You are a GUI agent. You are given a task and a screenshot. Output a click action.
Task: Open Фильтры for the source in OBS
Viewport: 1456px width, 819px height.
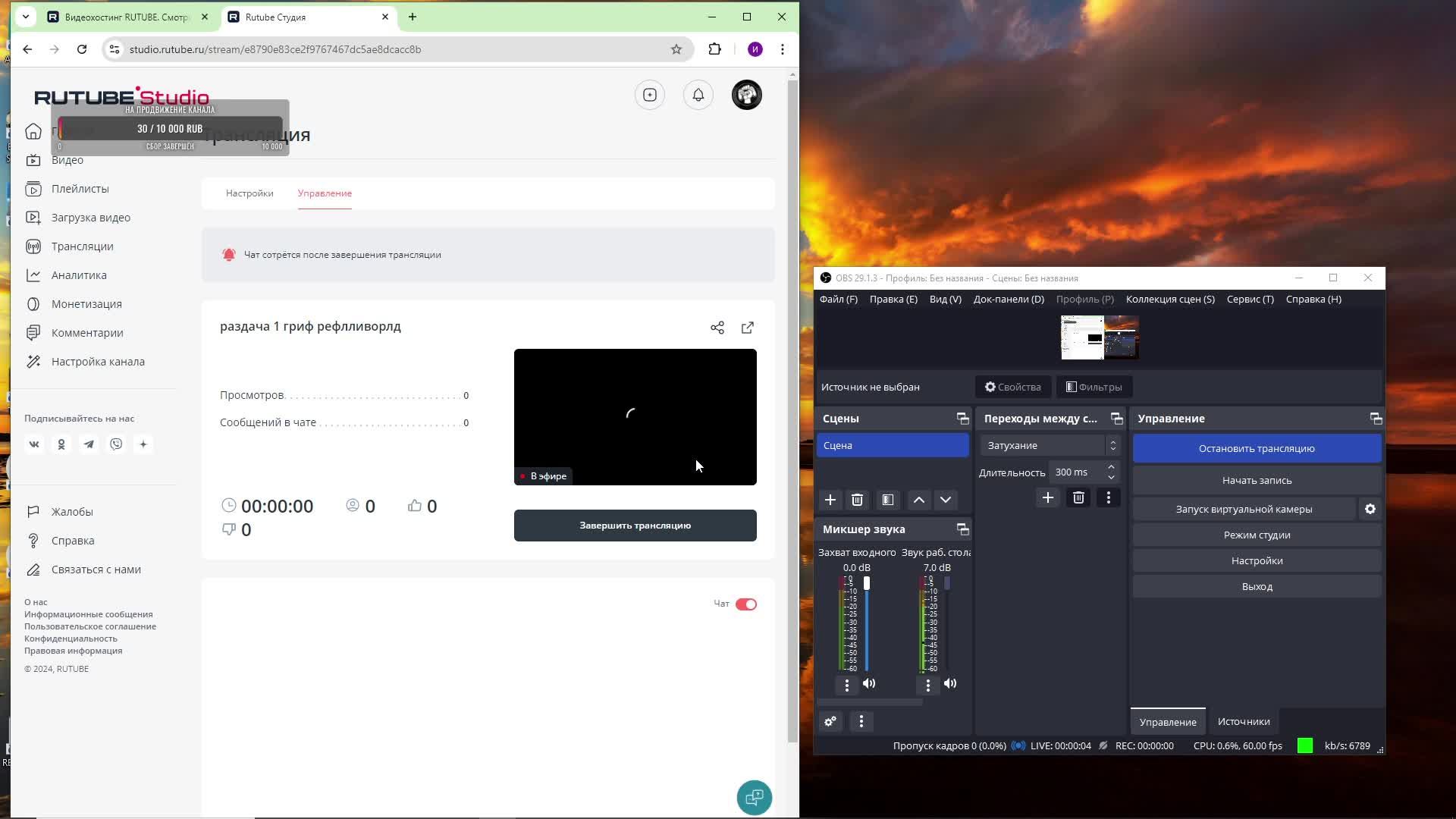(1094, 388)
